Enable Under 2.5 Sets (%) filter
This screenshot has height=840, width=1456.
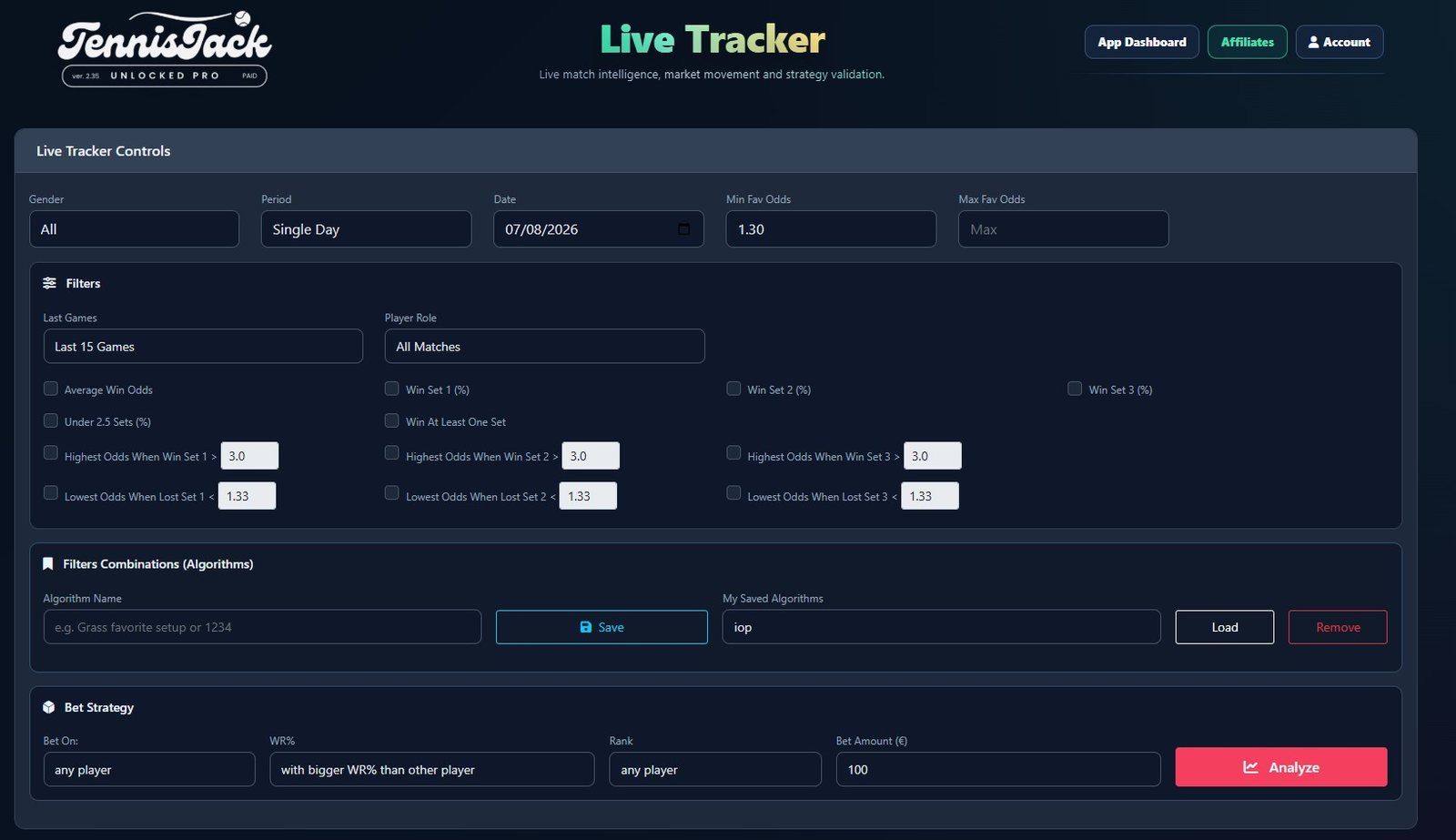51,420
